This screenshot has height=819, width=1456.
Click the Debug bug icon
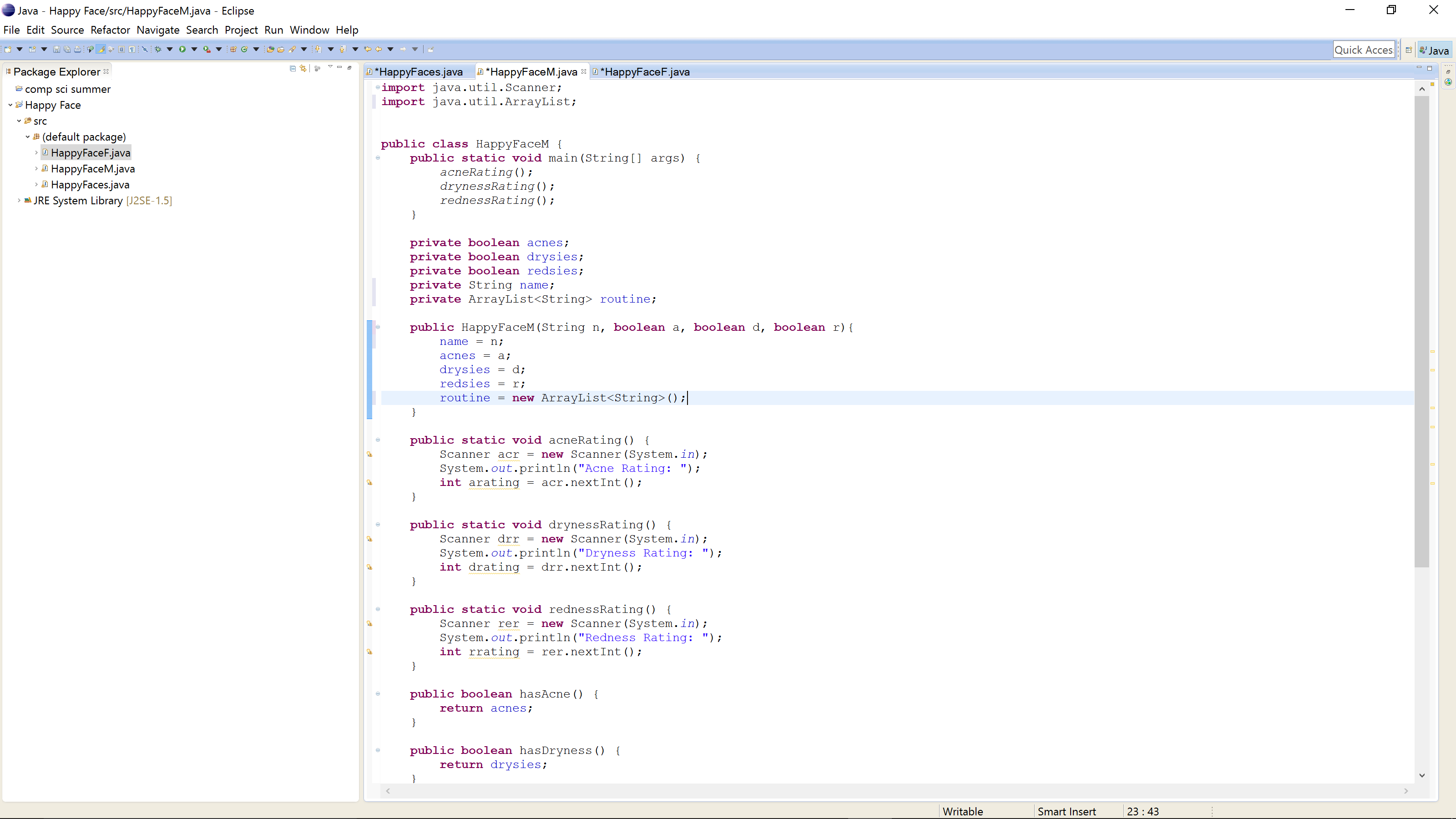(158, 50)
